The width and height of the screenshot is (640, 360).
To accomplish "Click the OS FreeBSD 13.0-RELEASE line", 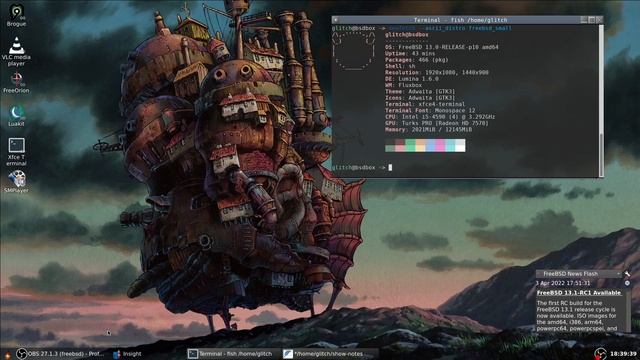I will click(442, 47).
